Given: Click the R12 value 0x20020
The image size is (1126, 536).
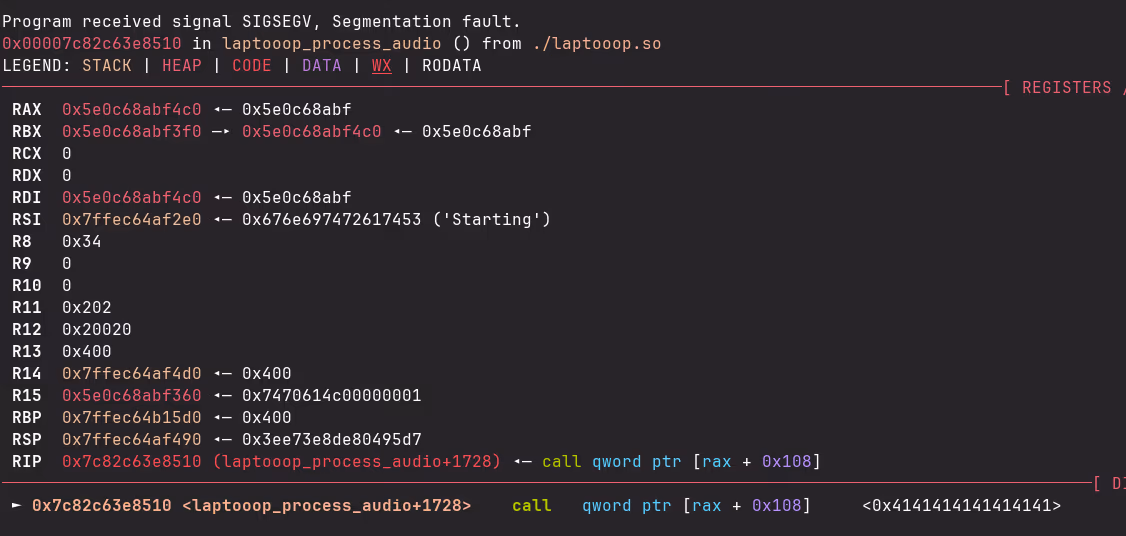Looking at the screenshot, I should point(96,330).
